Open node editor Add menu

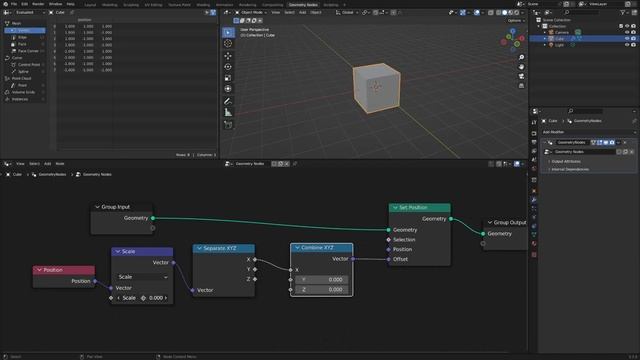pyautogui.click(x=47, y=164)
